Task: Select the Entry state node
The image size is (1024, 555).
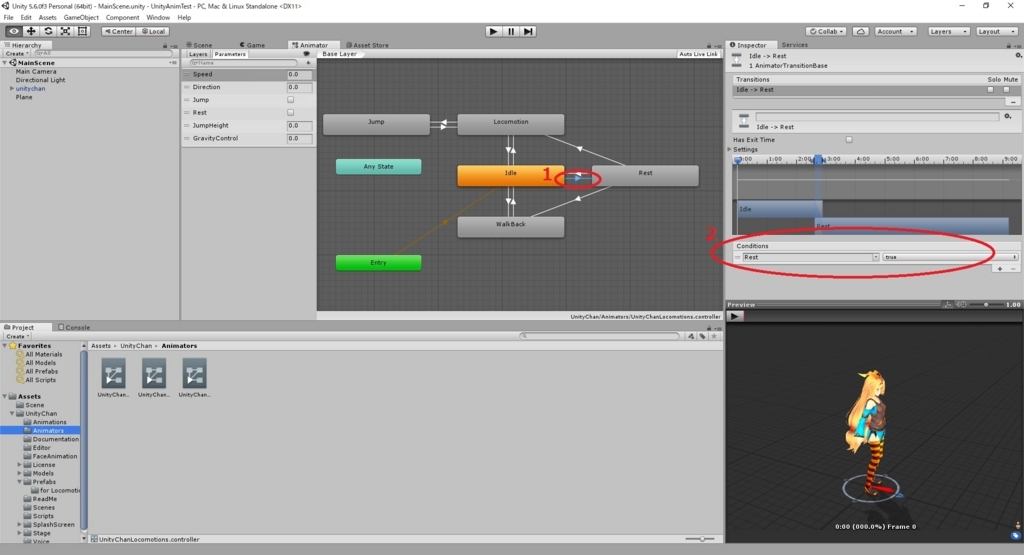Action: [x=378, y=262]
